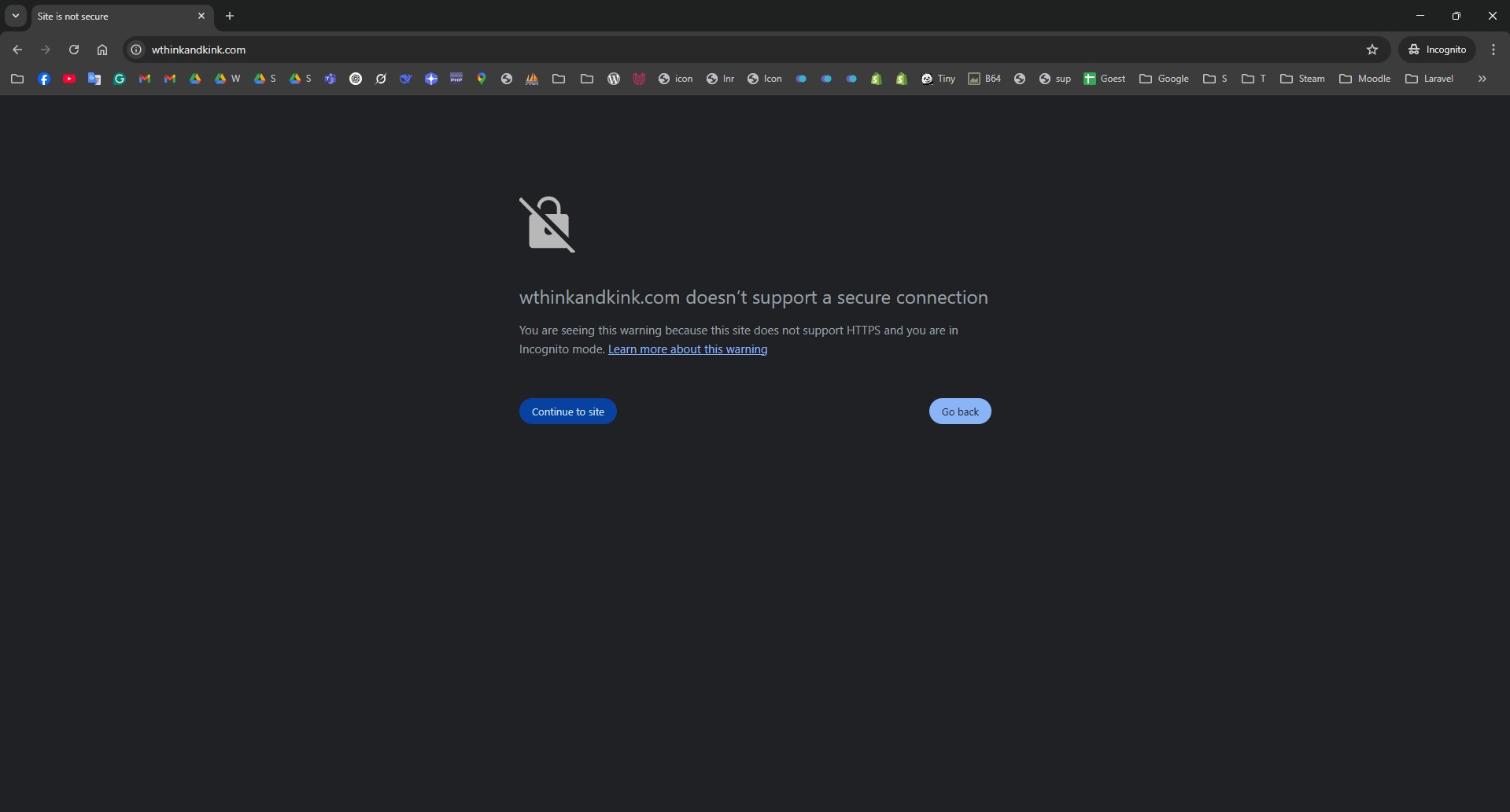Focus the address bar showing wthinkandkink.com
Screen dimensions: 1510x812
click(x=748, y=50)
